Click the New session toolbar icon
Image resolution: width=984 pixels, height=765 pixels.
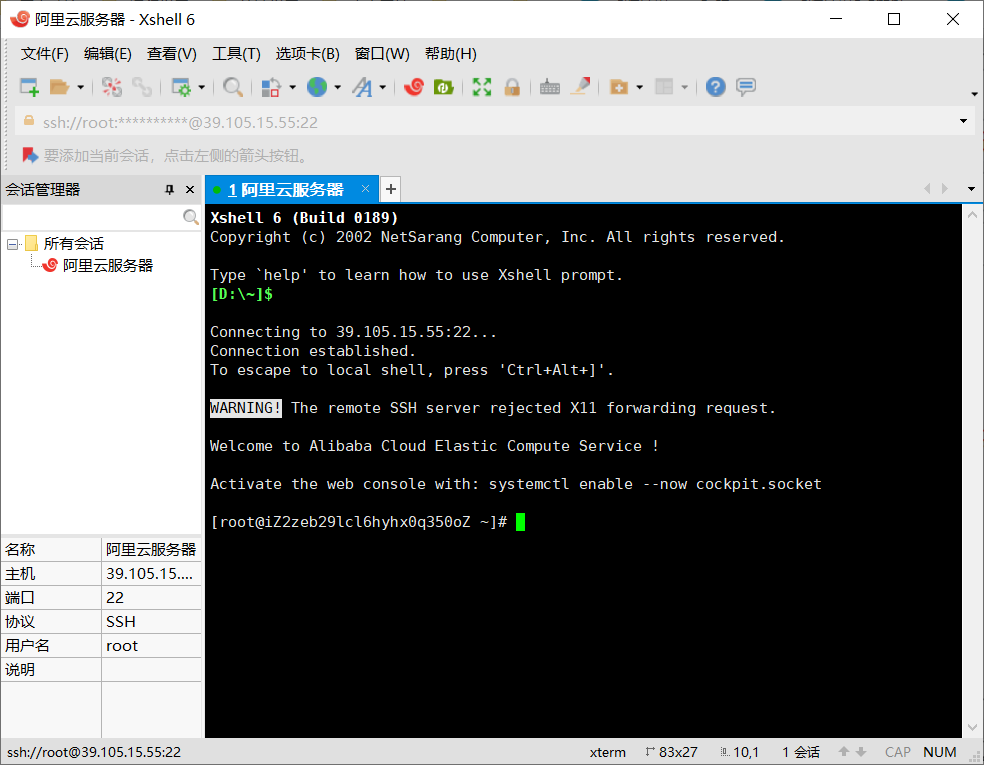(29, 87)
